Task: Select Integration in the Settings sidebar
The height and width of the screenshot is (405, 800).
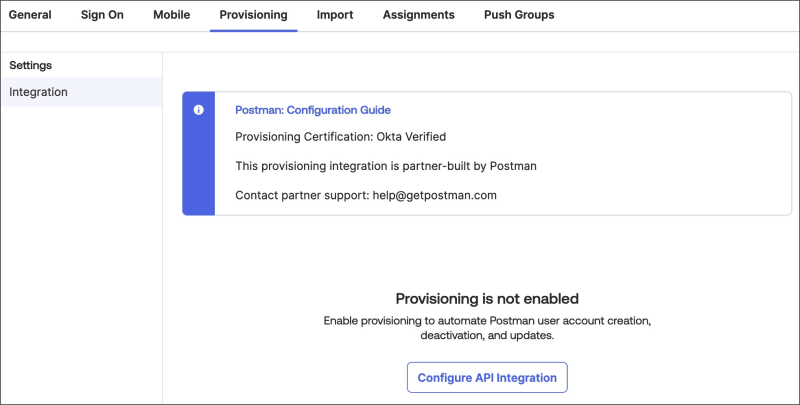Action: (x=39, y=92)
